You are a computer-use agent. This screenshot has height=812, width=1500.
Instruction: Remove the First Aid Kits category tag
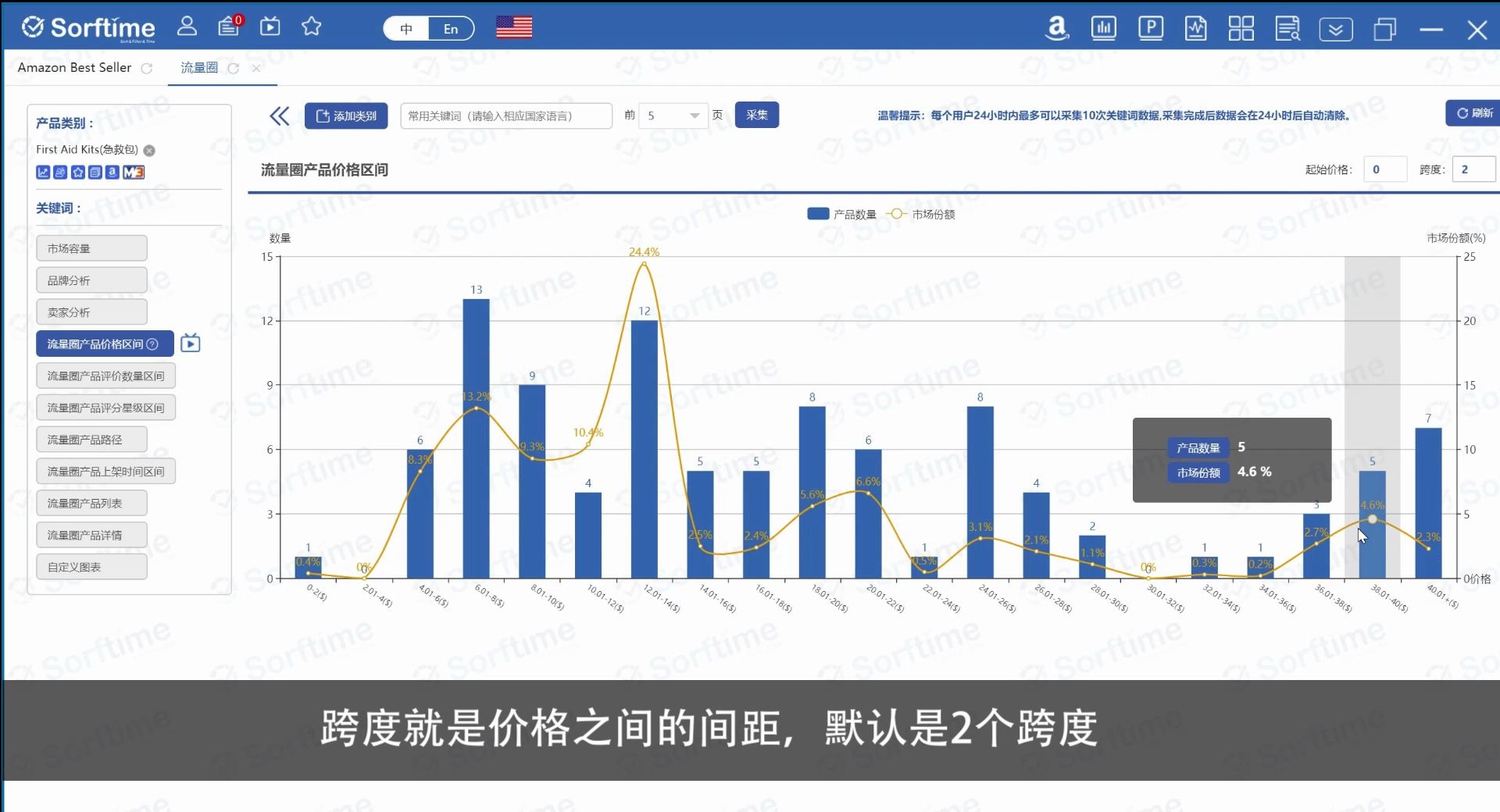click(x=149, y=151)
